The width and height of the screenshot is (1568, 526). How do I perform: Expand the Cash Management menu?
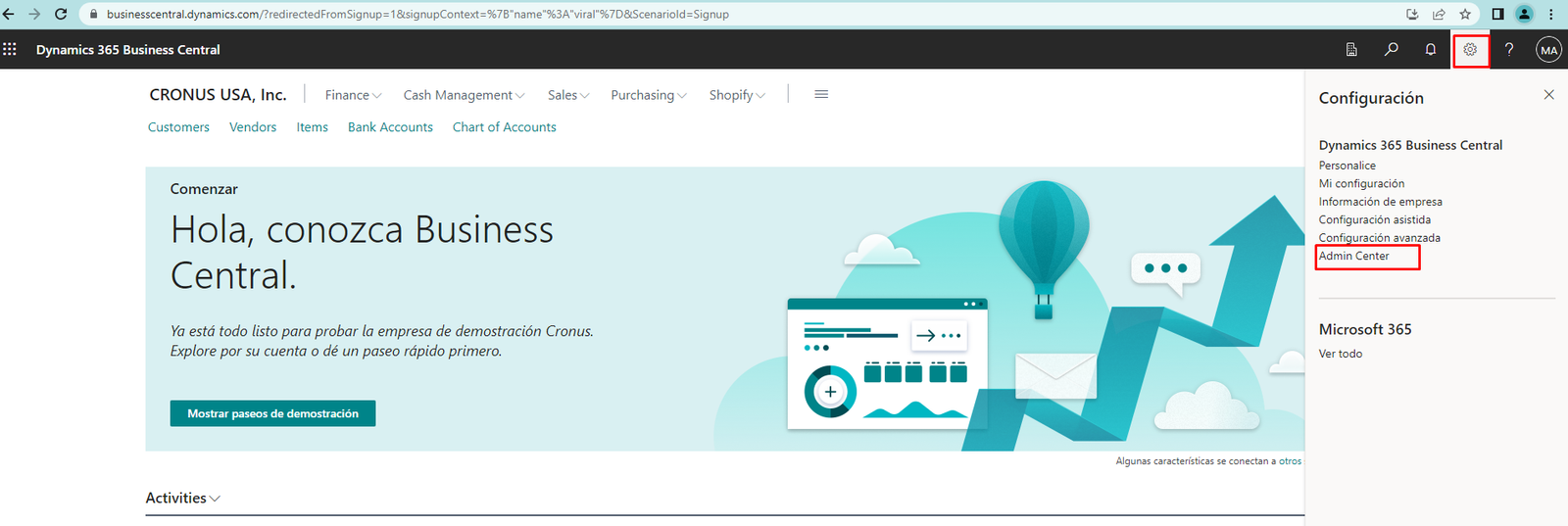pos(464,95)
